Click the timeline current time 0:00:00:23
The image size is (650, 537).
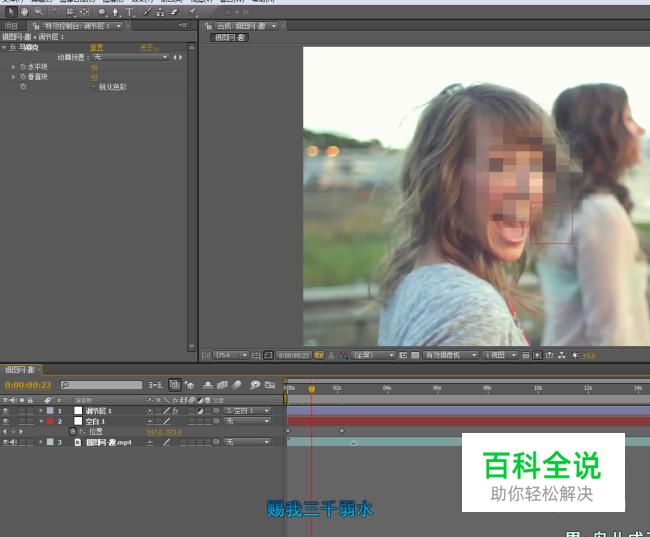click(x=28, y=385)
